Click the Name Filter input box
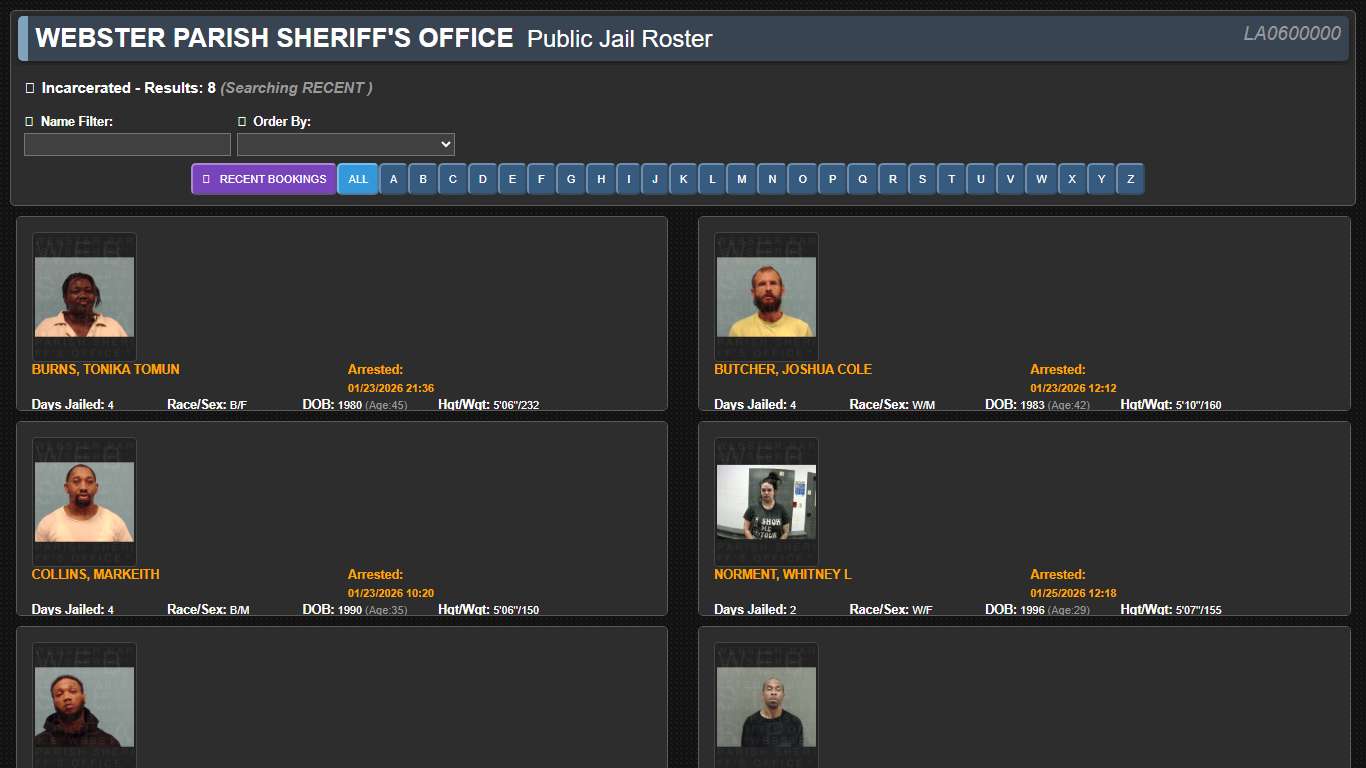This screenshot has width=1366, height=768. (126, 144)
